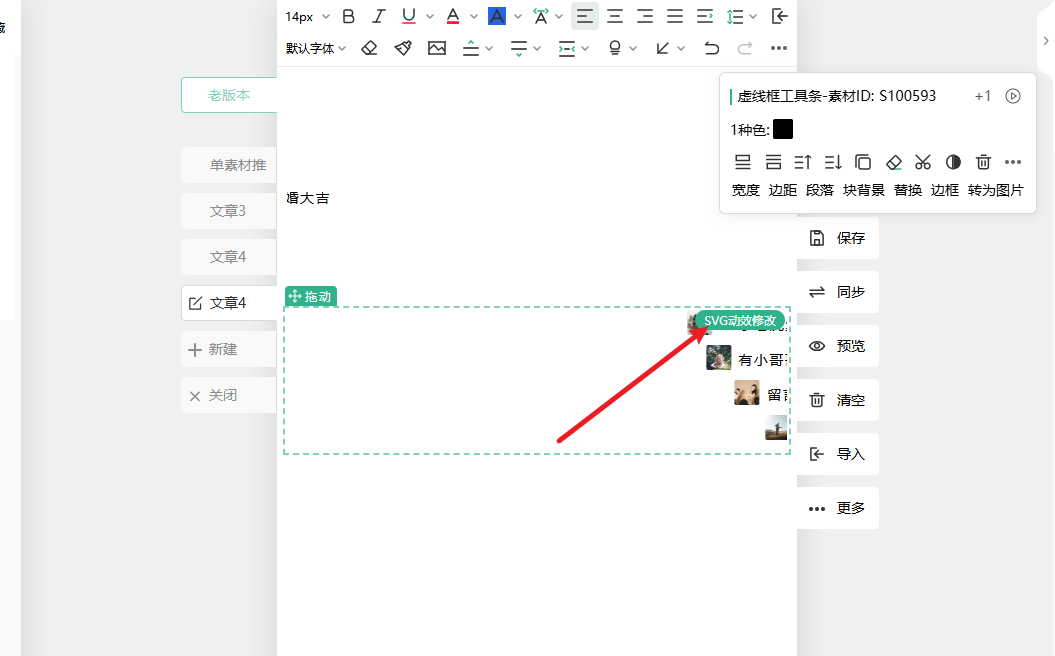Open the 老版本 tab
The height and width of the screenshot is (656, 1055).
point(229,95)
